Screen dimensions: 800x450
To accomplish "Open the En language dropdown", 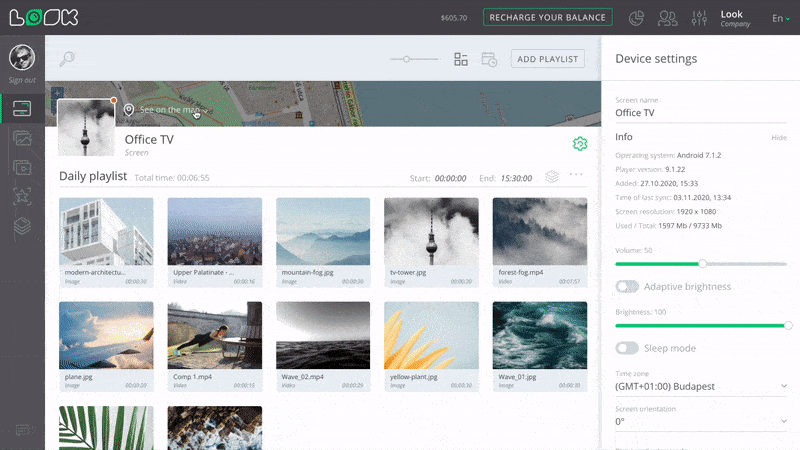I will (781, 18).
